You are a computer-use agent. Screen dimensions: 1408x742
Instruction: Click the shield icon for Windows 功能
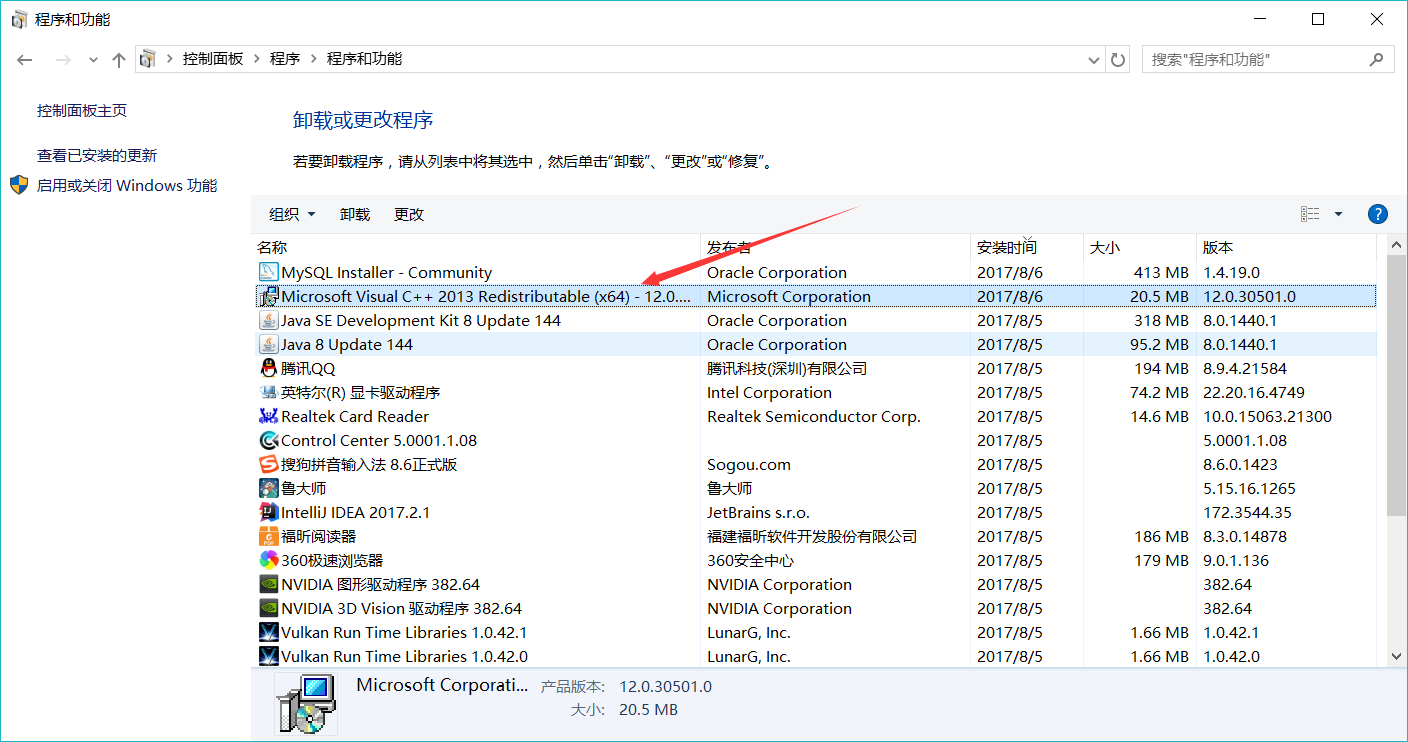(x=19, y=185)
